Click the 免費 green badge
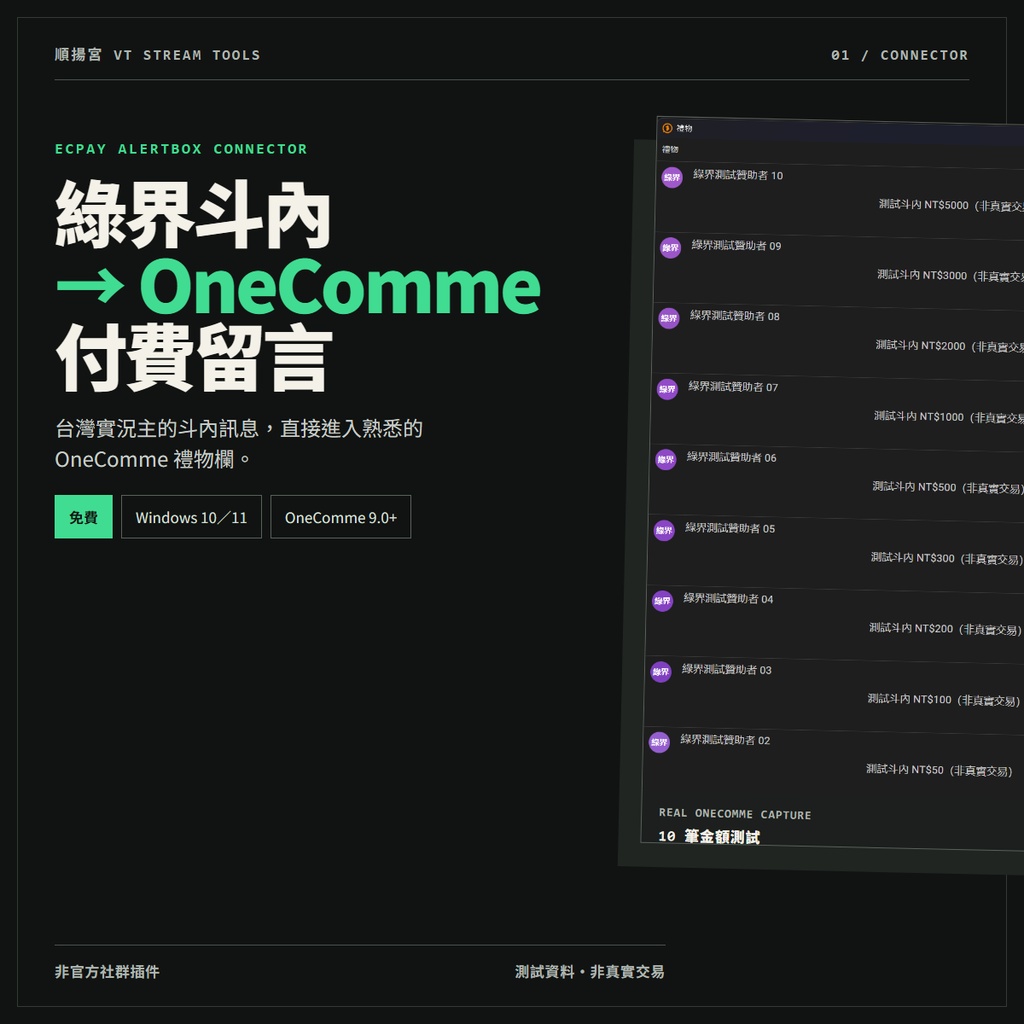This screenshot has height=1024, width=1024. 84,517
